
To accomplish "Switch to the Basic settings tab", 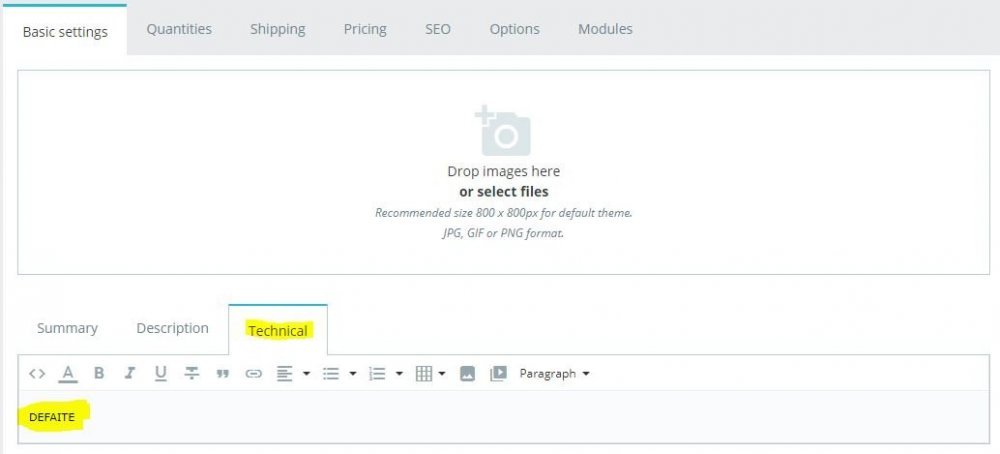I will [65, 31].
